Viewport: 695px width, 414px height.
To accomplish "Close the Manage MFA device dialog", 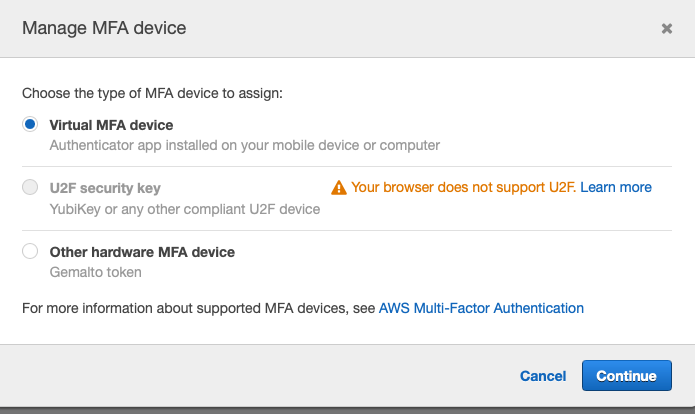I will click(667, 29).
